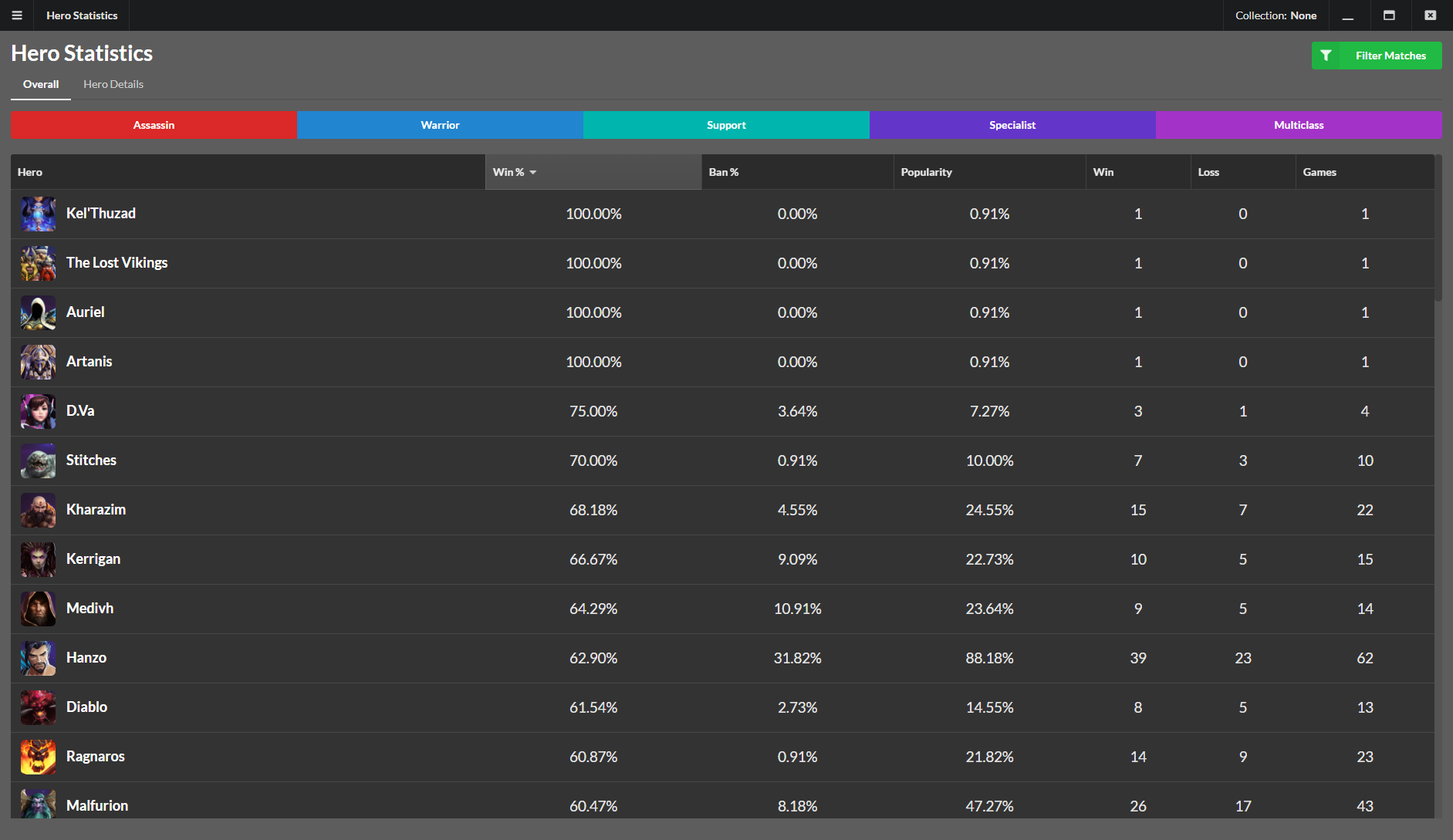Switch to the Overall tab
Viewport: 1453px width, 840px height.
[41, 84]
